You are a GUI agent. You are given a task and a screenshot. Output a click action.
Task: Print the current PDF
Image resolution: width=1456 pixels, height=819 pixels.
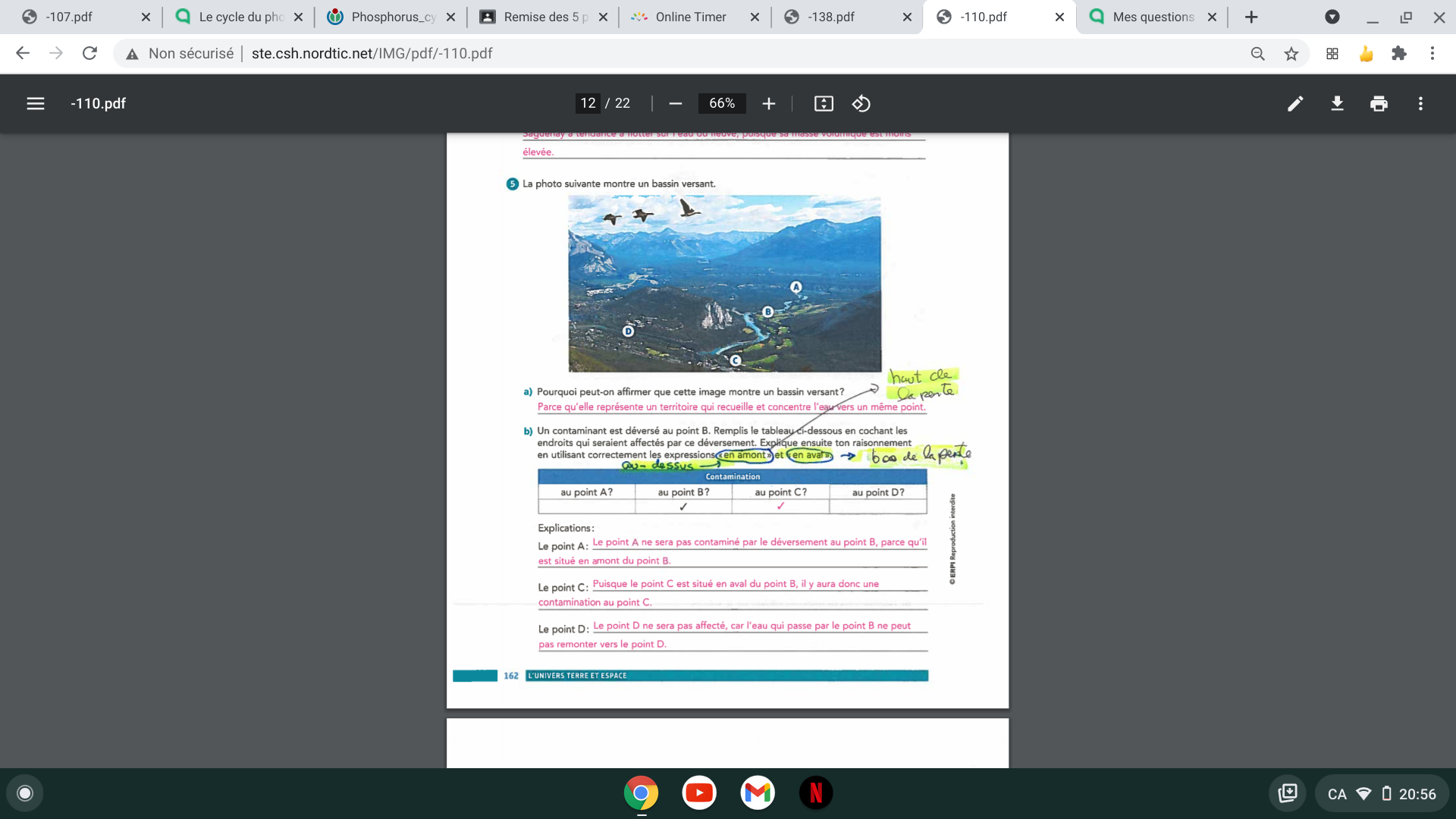coord(1379,104)
